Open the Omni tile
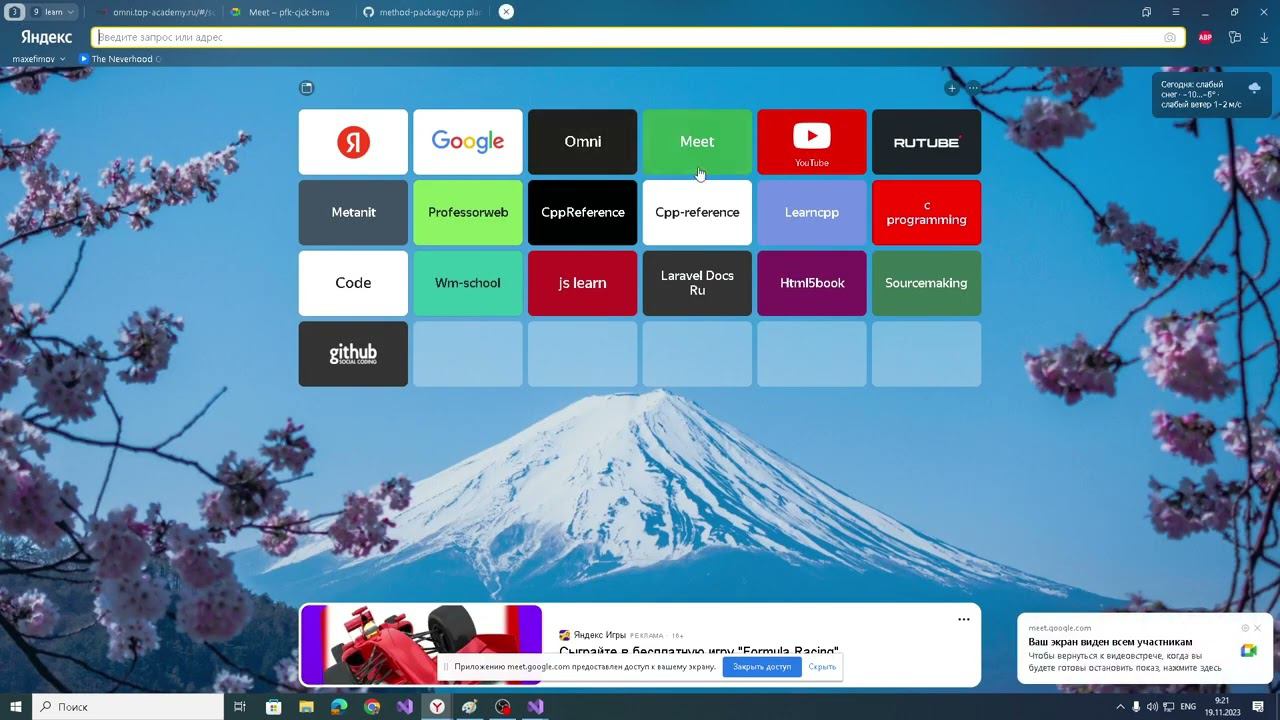This screenshot has height=720, width=1280. point(582,142)
